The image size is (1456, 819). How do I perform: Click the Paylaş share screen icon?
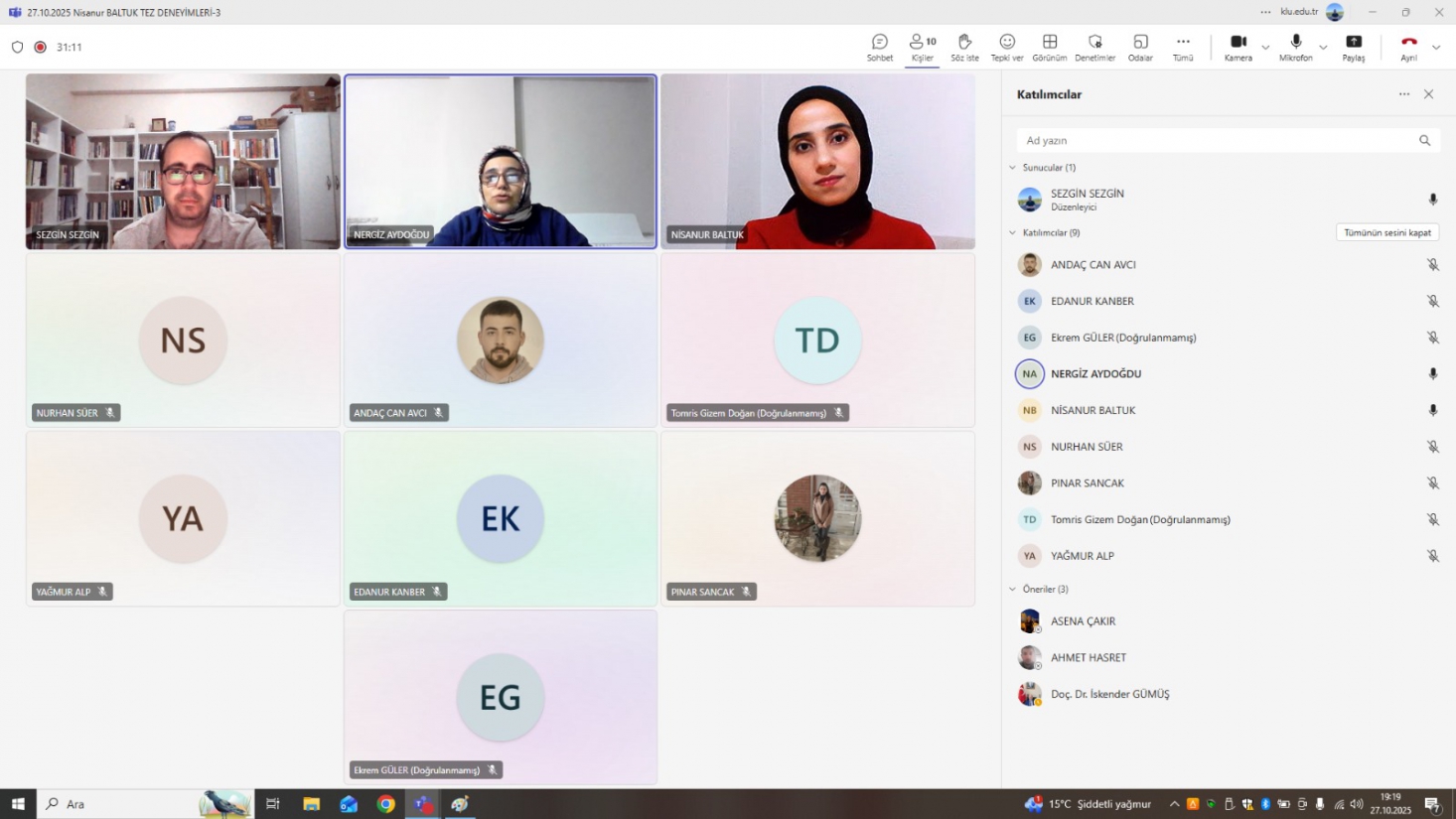1353,47
